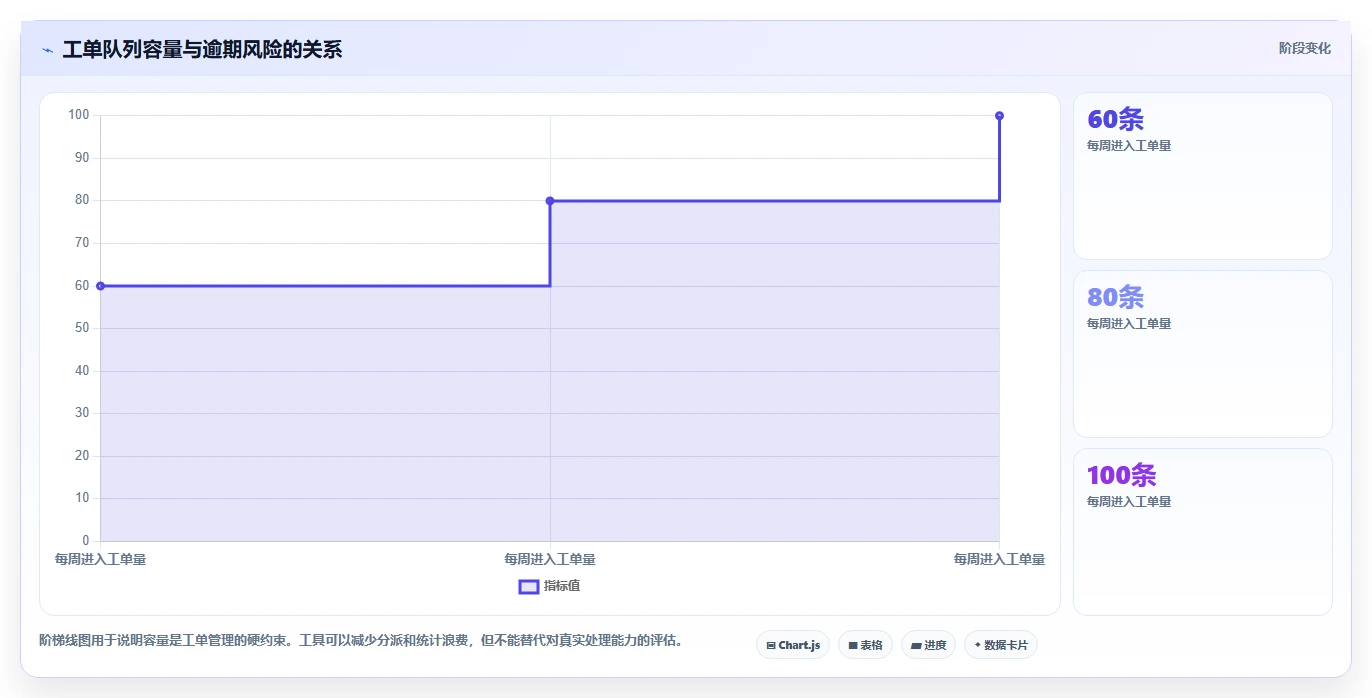Image resolution: width=1372 pixels, height=698 pixels.
Task: Click the y-axis tick label 0
Action: tap(86, 541)
